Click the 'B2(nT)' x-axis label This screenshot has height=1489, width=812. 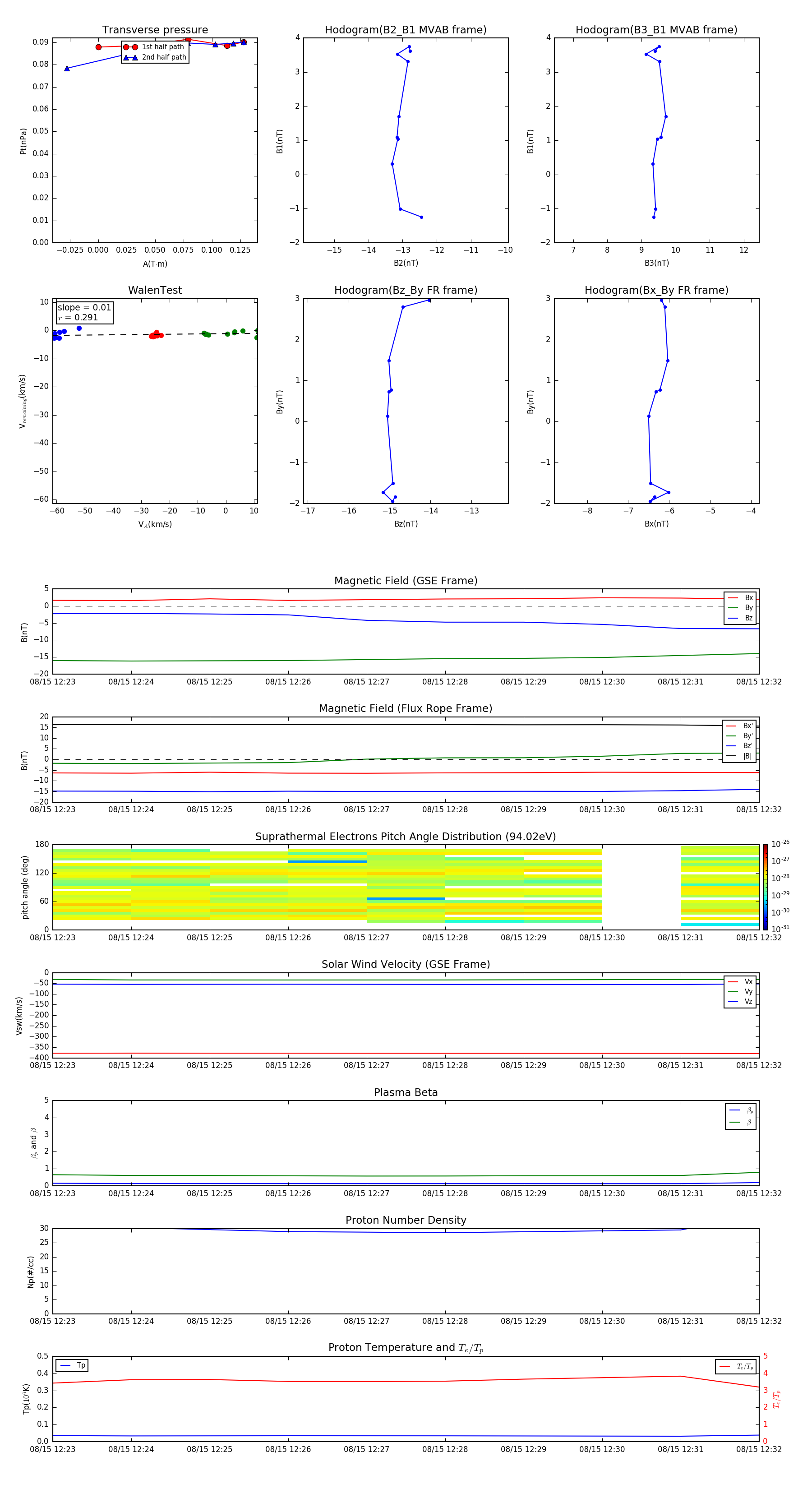point(406,263)
